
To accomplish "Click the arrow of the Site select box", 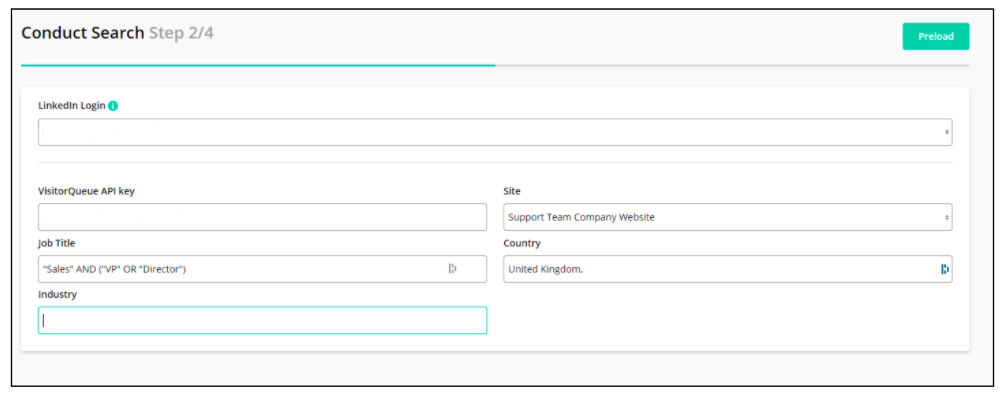I will pyautogui.click(x=946, y=218).
